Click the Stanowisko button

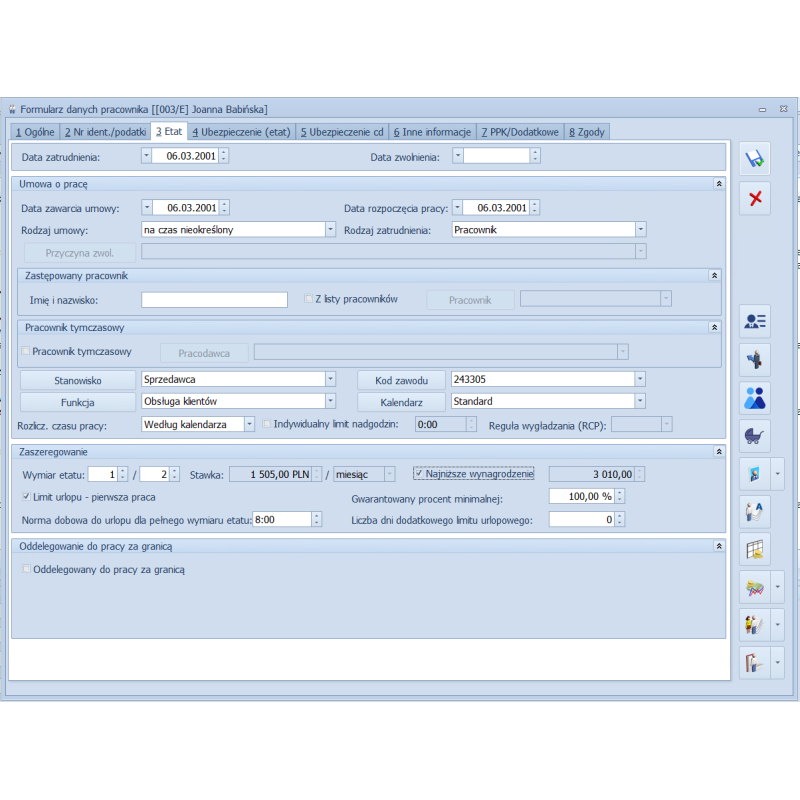tap(78, 380)
